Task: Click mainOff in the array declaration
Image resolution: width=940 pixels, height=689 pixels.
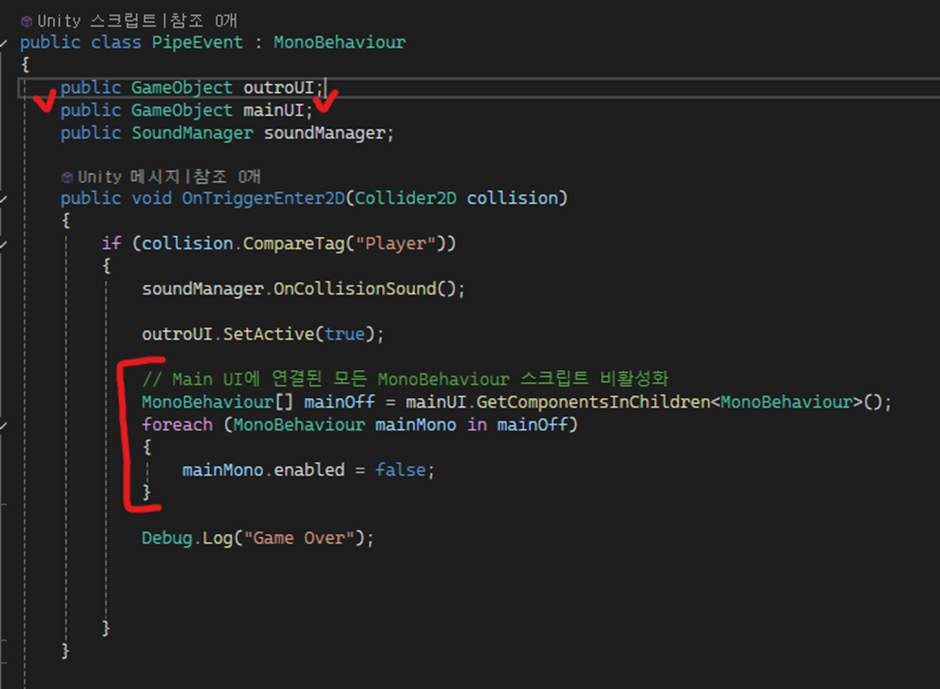Action: (339, 402)
